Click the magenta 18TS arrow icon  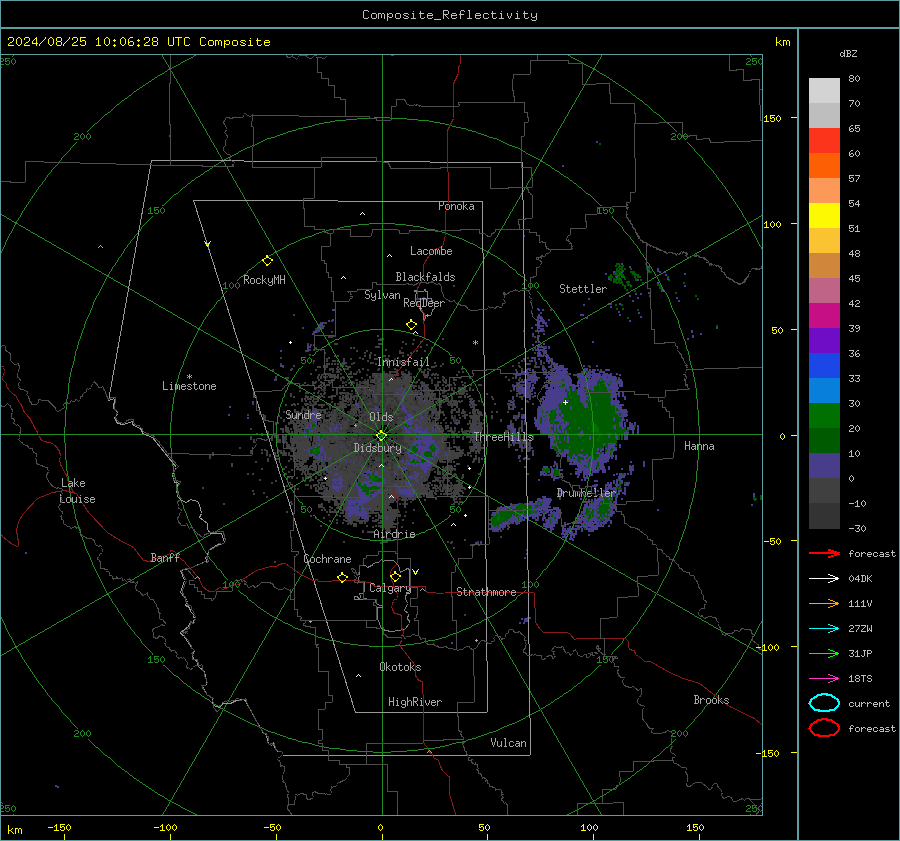pos(824,679)
